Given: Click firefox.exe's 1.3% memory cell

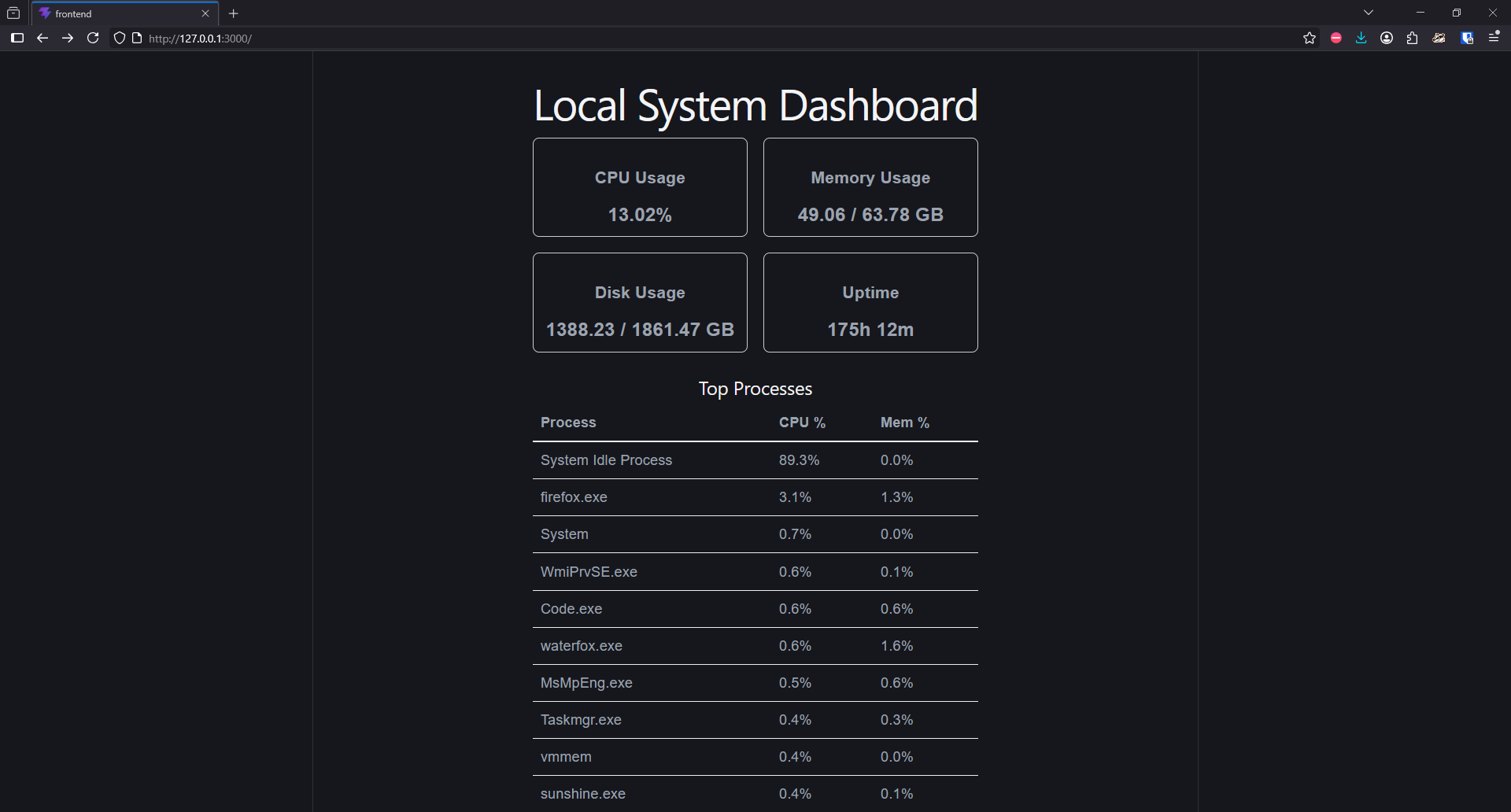Looking at the screenshot, I should (896, 497).
